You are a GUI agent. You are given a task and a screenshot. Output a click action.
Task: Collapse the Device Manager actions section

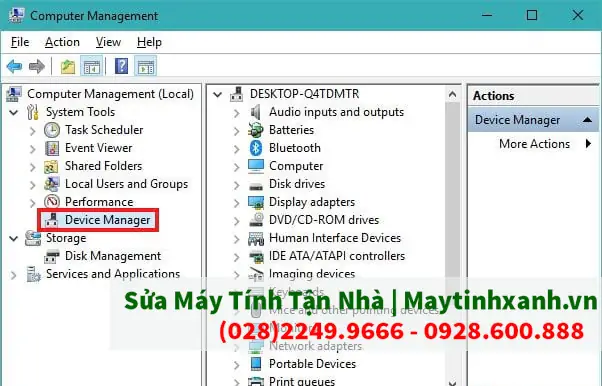pos(587,120)
